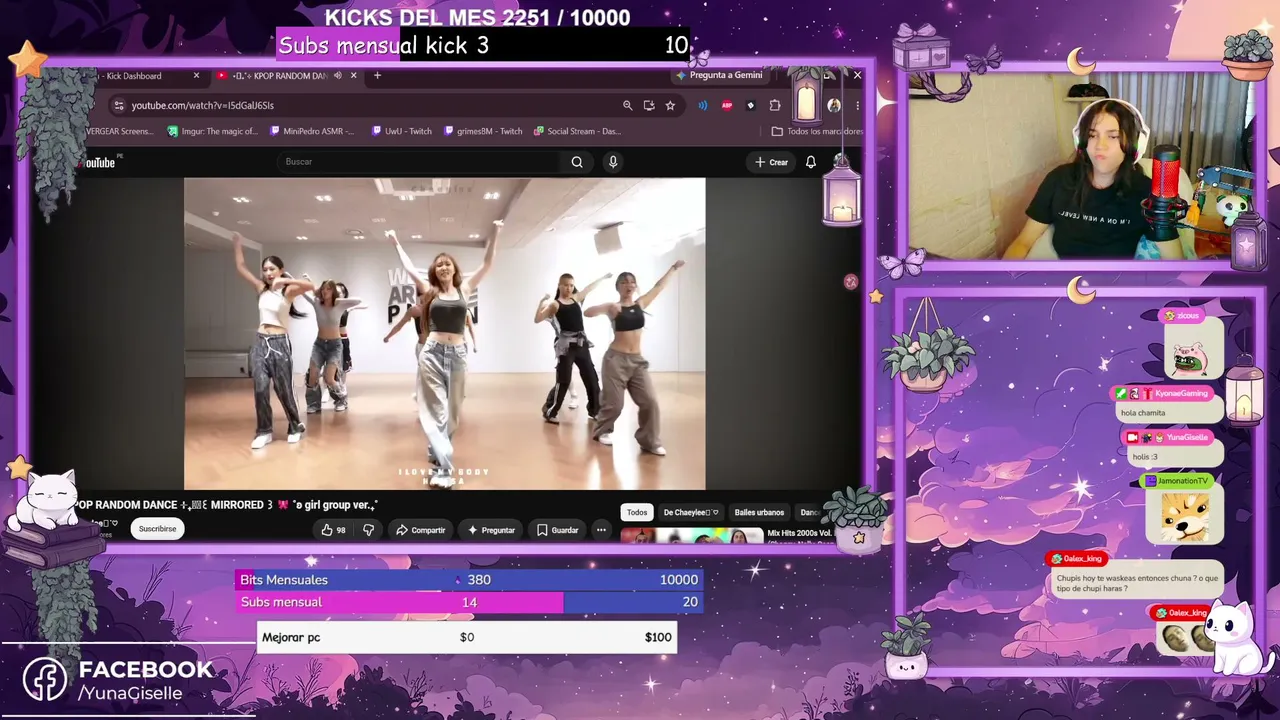1280x720 pixels.
Task: Open the Chrome profile avatar
Action: (x=834, y=105)
